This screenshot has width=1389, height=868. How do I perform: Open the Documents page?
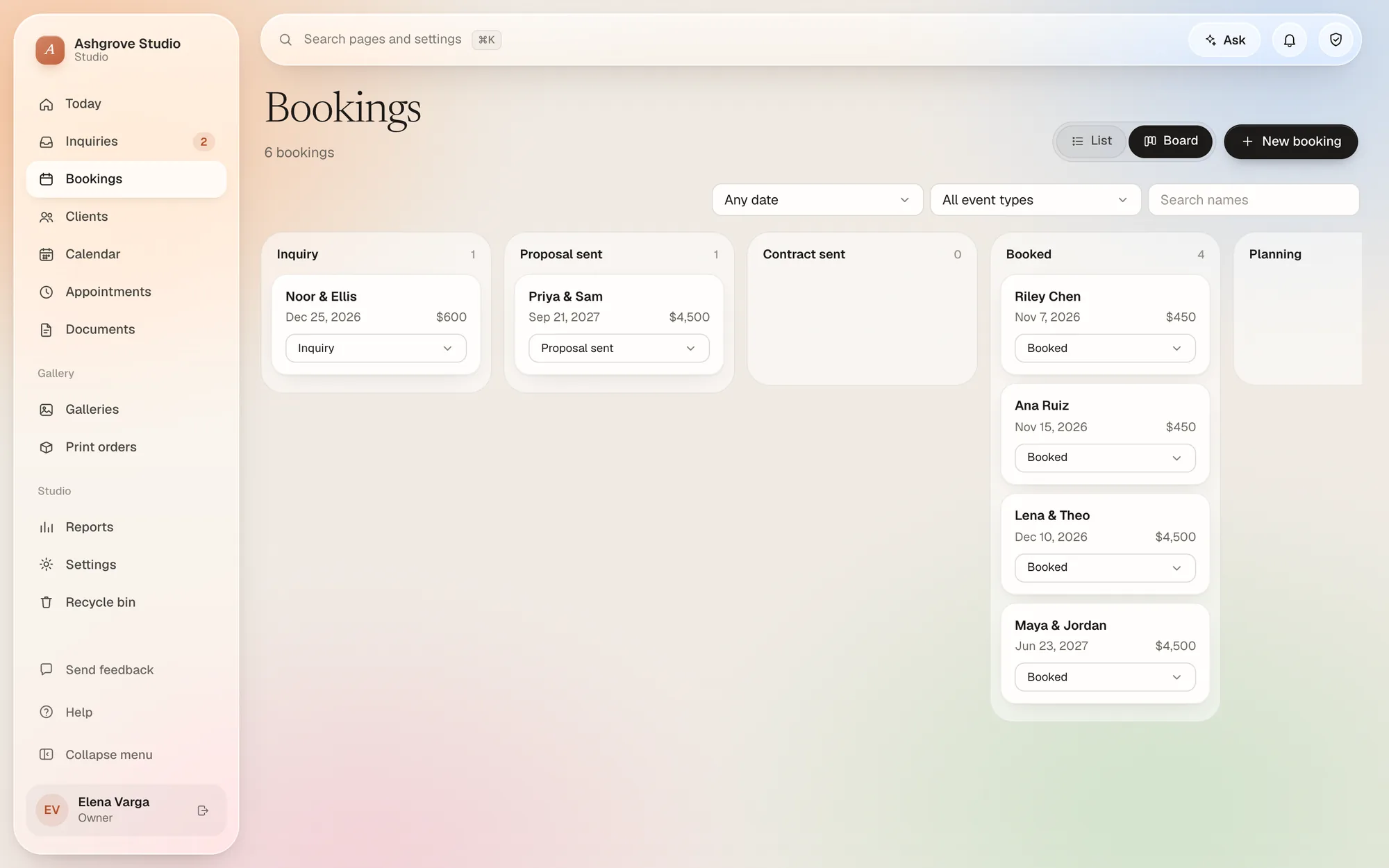click(x=126, y=330)
